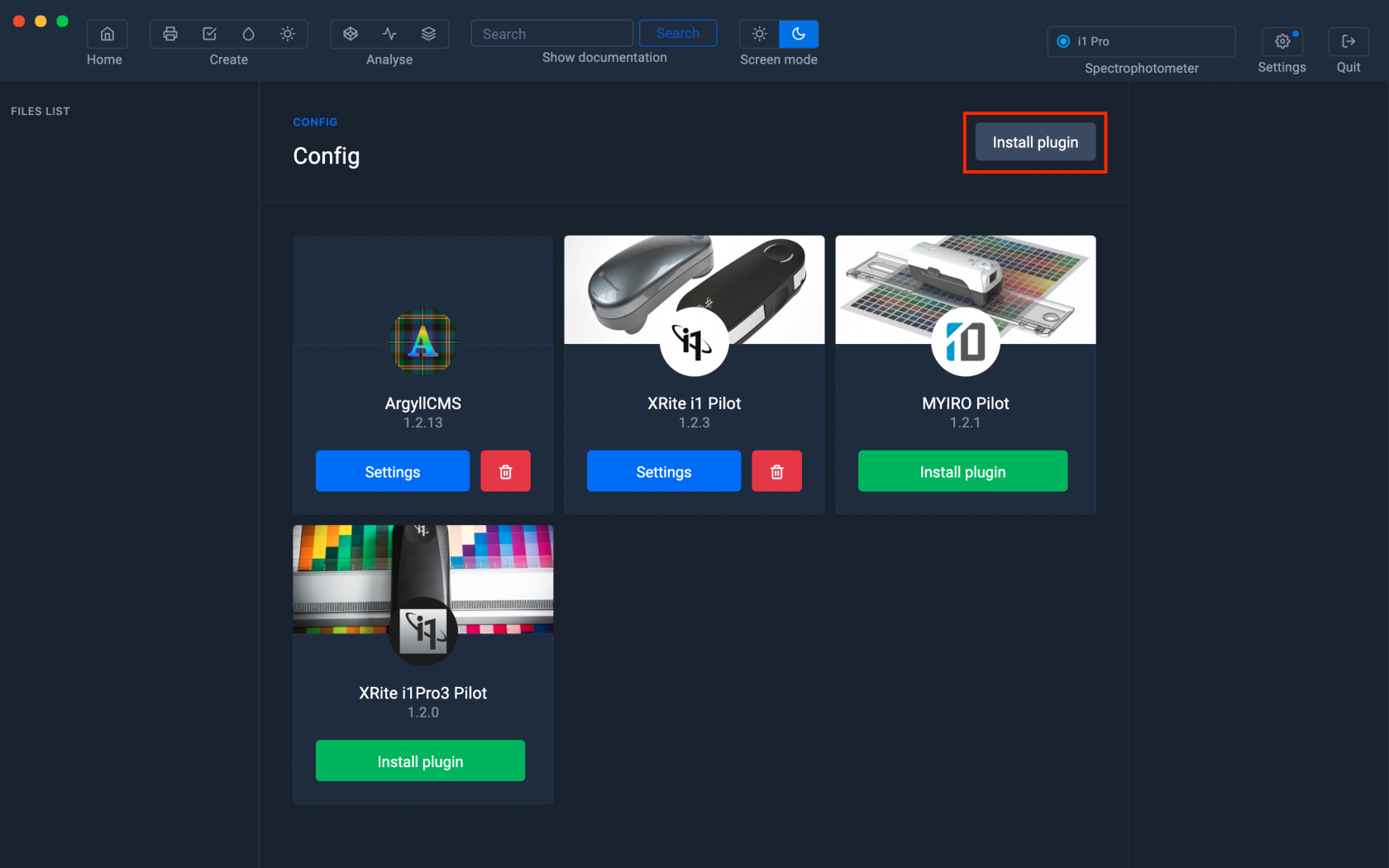Open ArgyllCMS Settings
Viewport: 1389px width, 868px height.
click(x=393, y=471)
